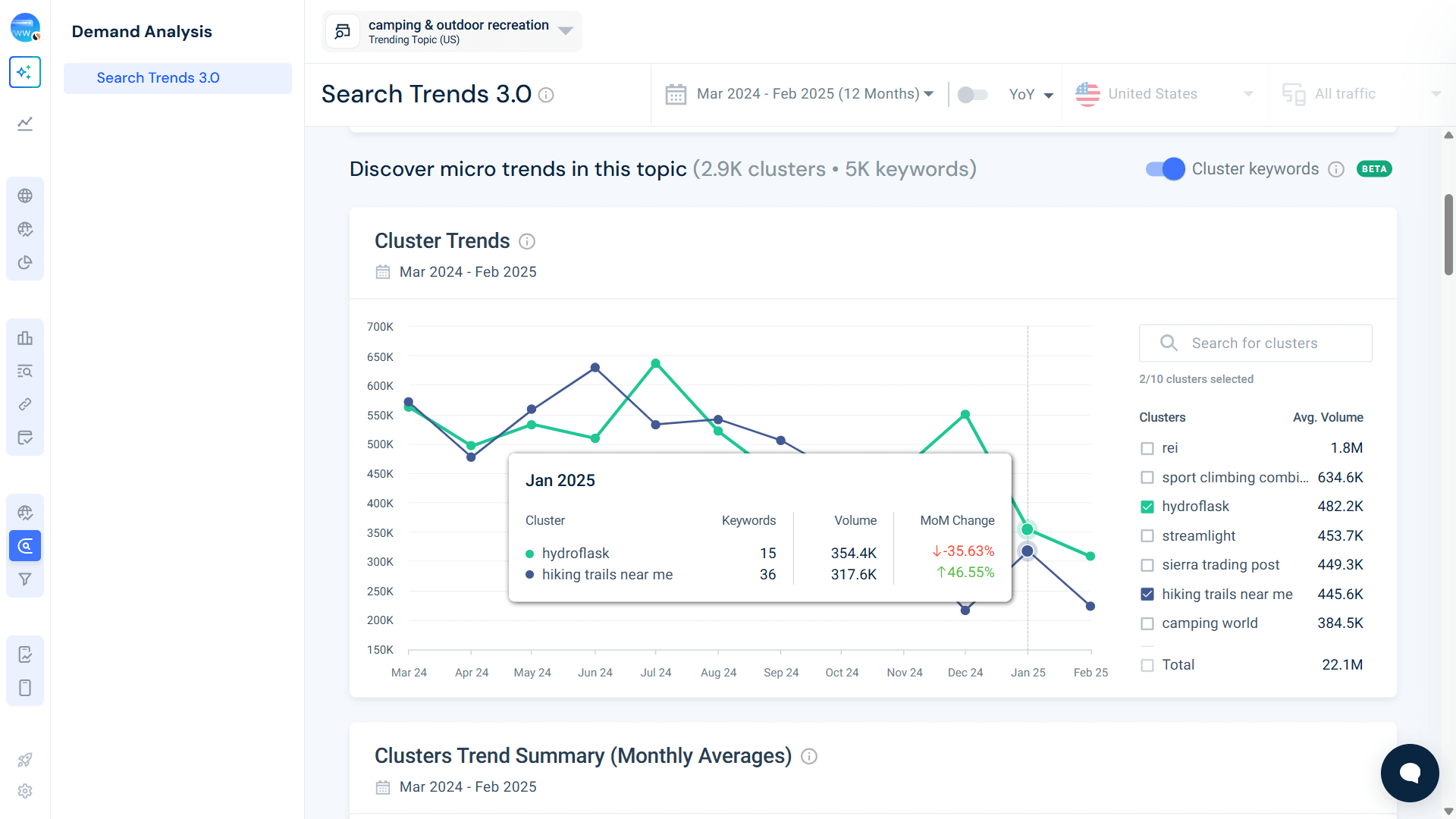
Task: Open the keyword search list tool
Action: (x=25, y=372)
